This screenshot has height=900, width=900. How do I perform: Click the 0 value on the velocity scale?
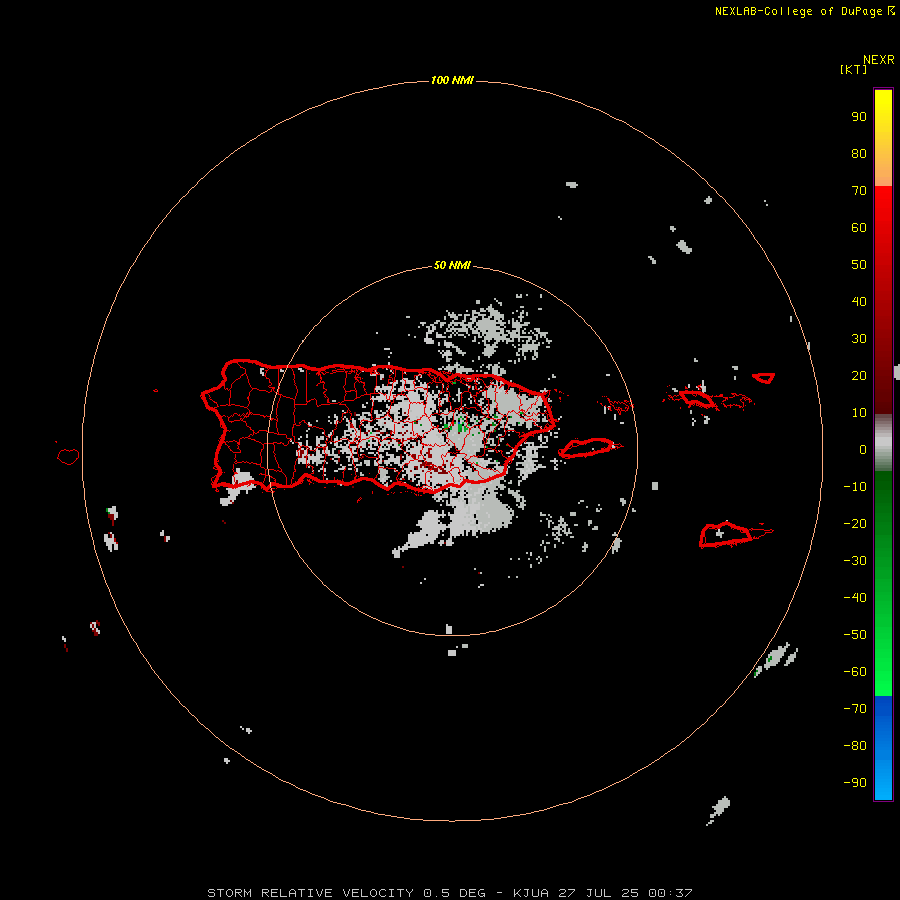[863, 449]
